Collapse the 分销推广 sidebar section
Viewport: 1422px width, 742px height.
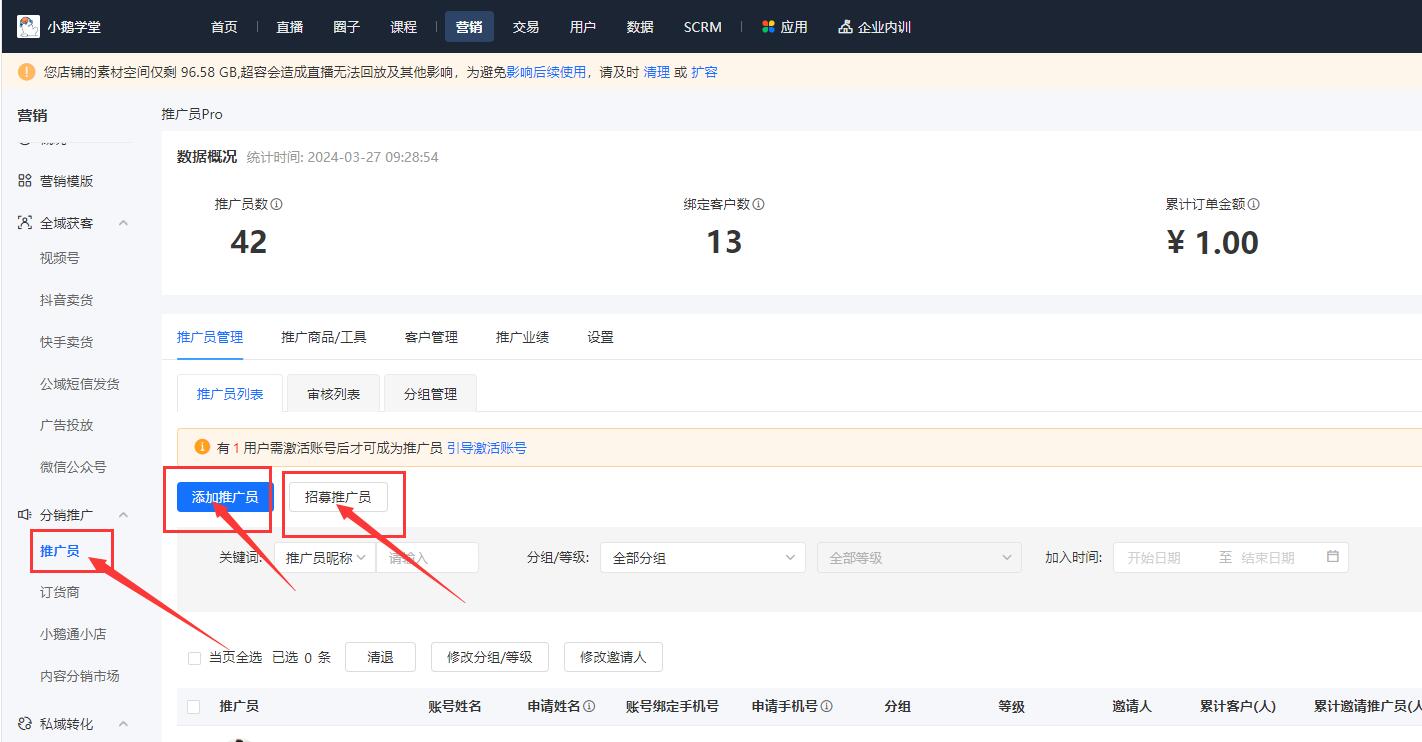coord(123,515)
